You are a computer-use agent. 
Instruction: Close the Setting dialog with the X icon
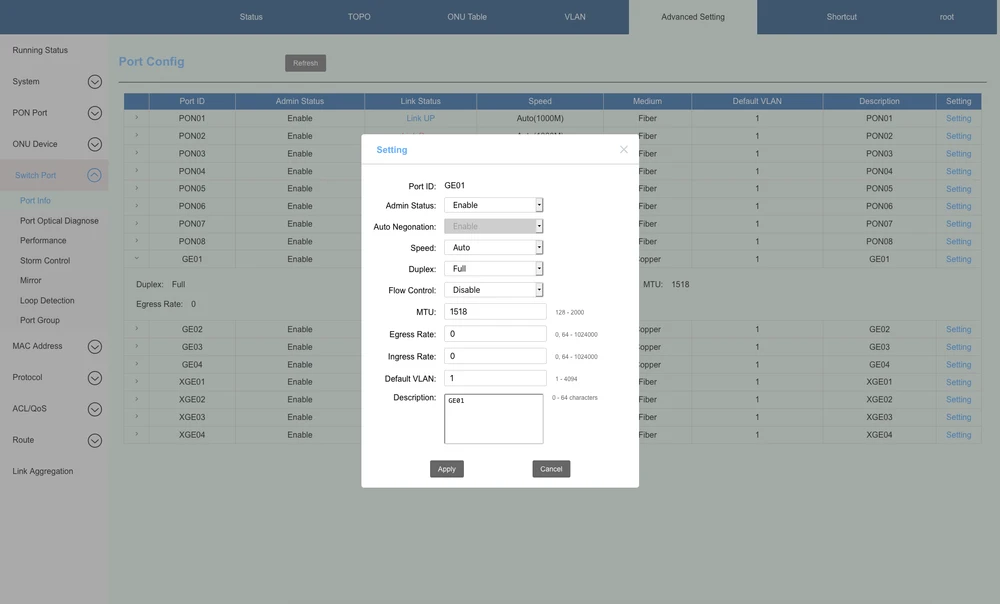(623, 150)
